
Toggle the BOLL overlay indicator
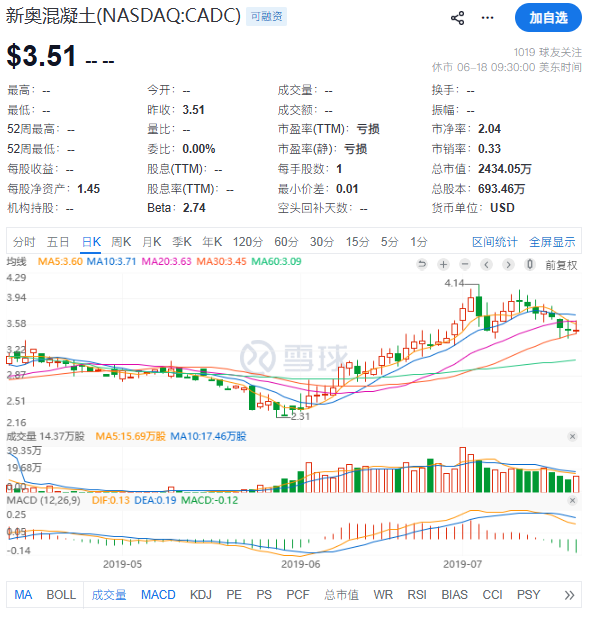pos(61,595)
